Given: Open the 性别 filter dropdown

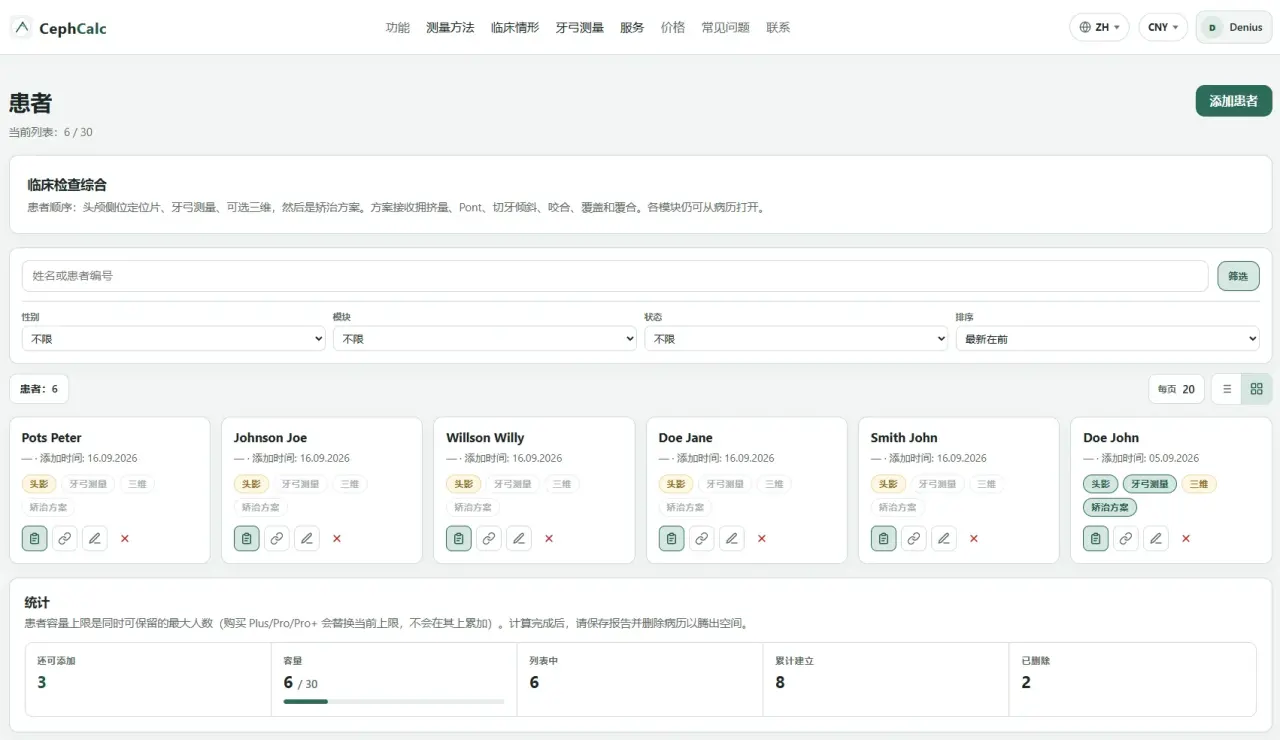Looking at the screenshot, I should click(174, 339).
